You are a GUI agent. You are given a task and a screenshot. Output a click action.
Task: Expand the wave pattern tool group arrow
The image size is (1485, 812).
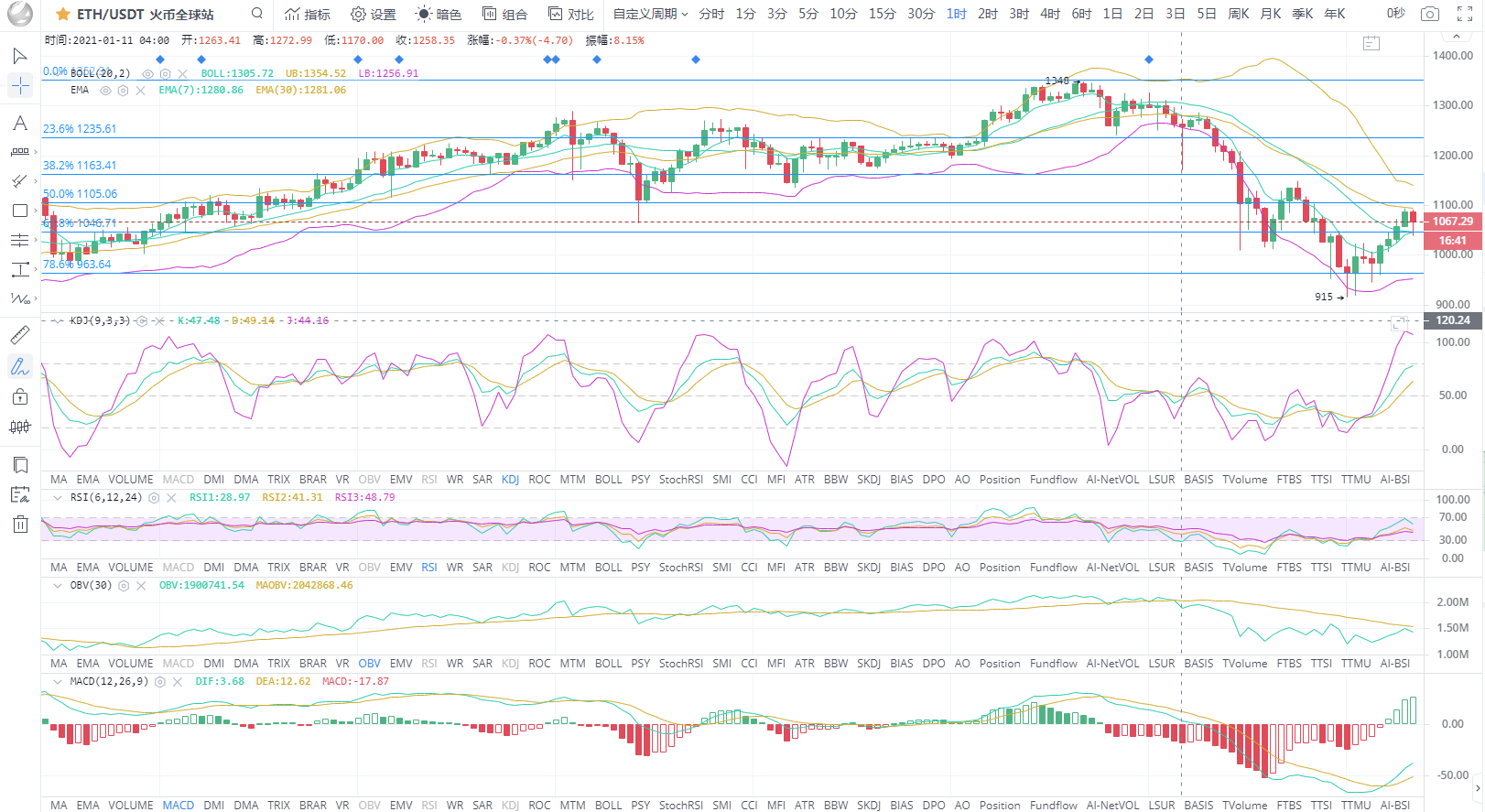coord(36,298)
